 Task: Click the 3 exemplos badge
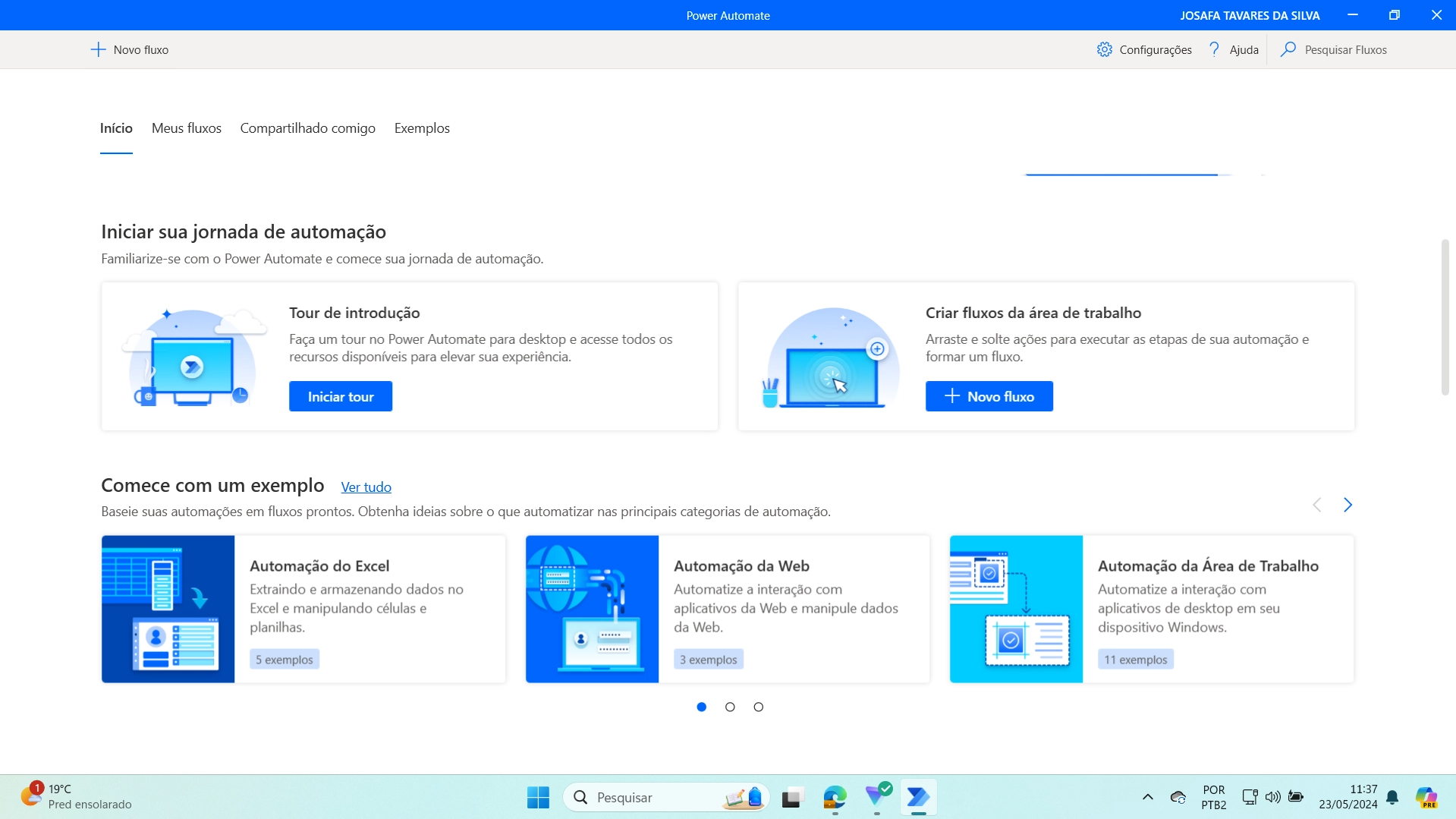(709, 660)
